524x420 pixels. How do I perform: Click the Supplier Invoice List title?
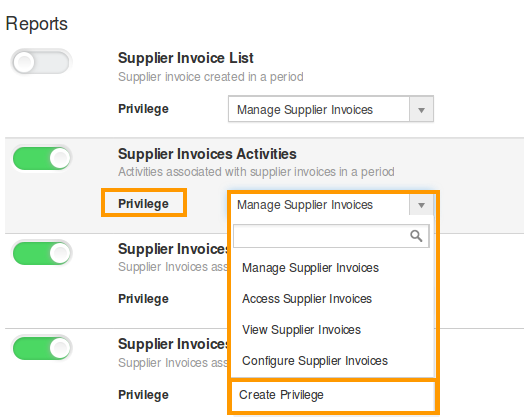[186, 58]
